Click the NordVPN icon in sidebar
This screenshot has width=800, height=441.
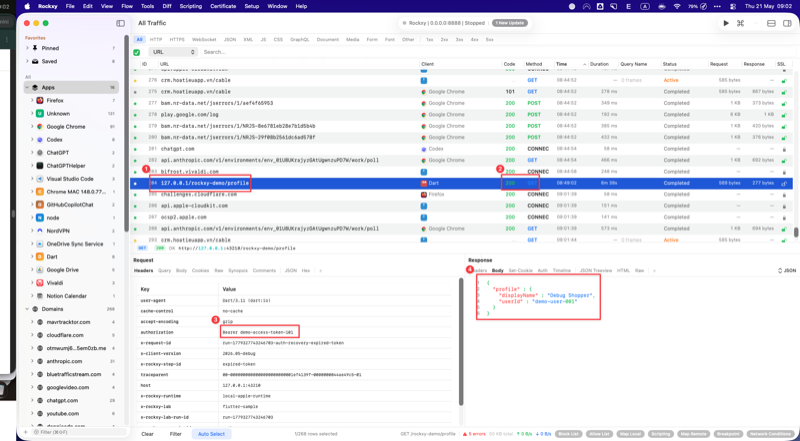[40, 231]
